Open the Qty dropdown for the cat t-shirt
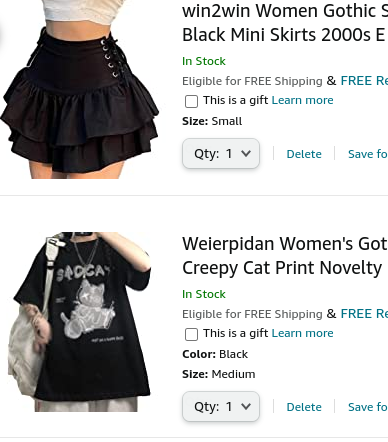Screen dimensions: 388x442 point(221,407)
